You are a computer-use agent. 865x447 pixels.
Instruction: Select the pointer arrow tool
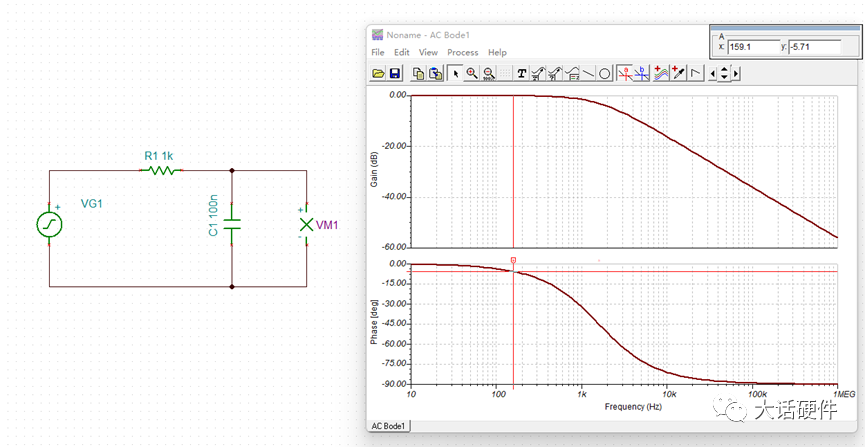pyautogui.click(x=455, y=73)
